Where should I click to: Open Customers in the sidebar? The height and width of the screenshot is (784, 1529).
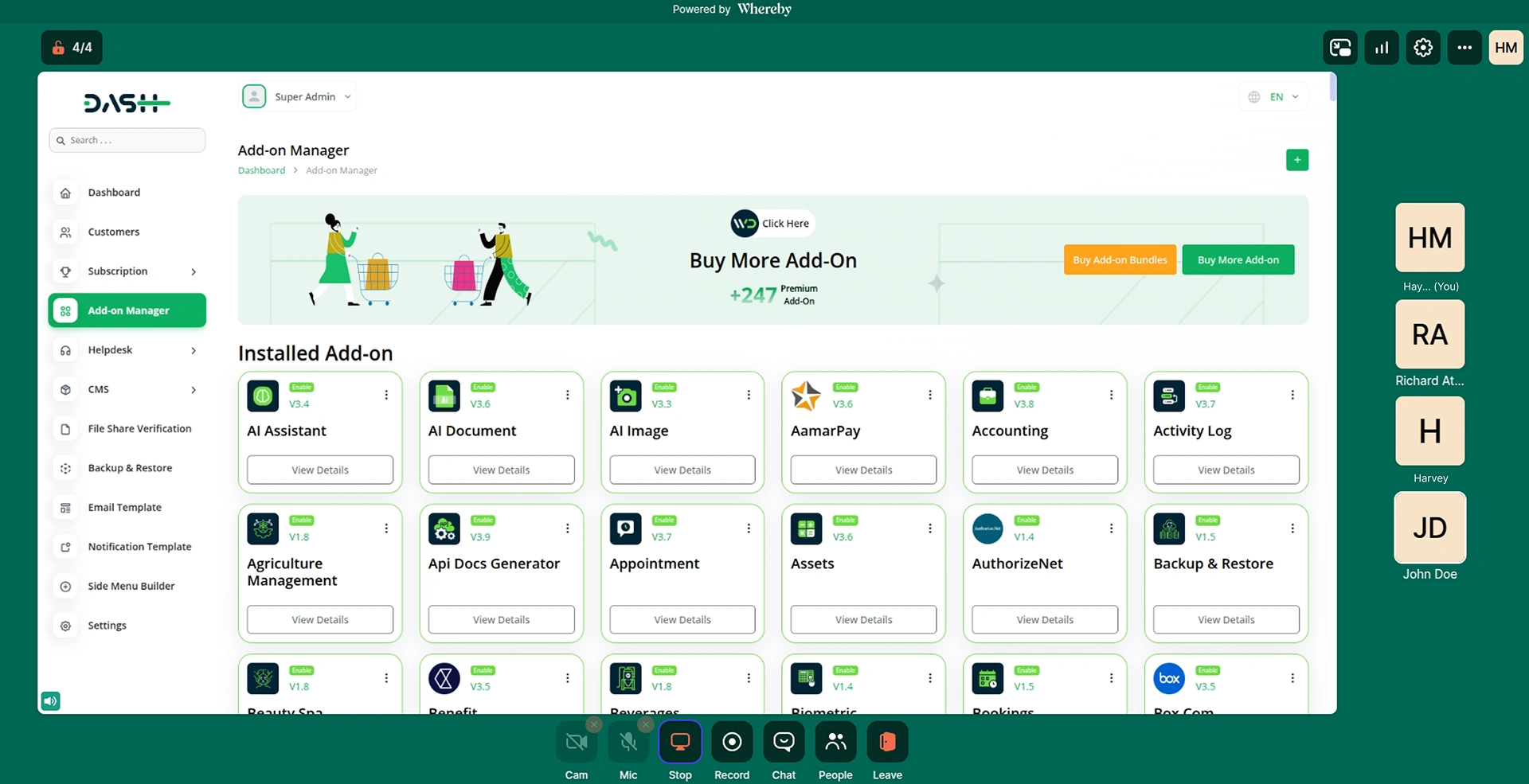tap(114, 232)
